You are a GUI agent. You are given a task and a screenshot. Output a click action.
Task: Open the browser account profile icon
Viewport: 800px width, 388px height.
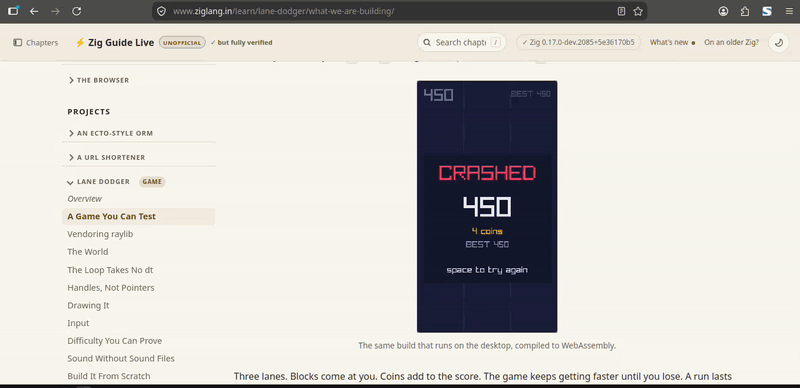(x=723, y=11)
